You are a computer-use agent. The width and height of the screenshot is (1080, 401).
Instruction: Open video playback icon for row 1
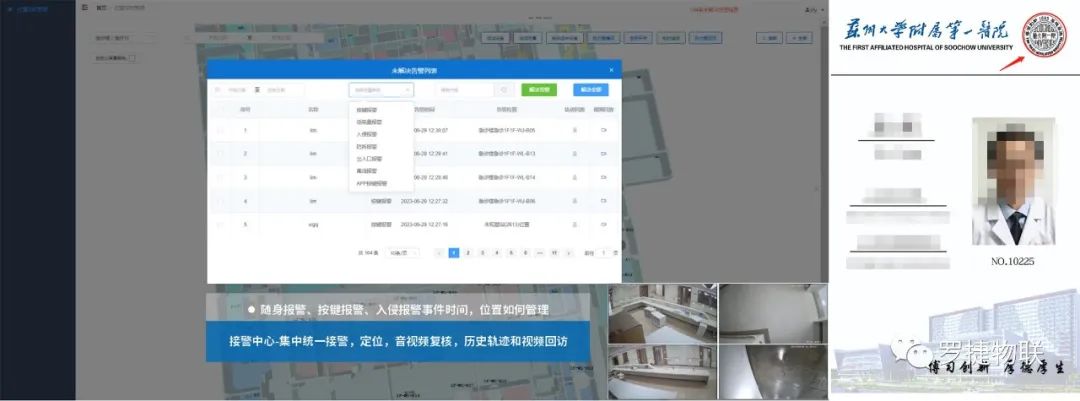tap(603, 131)
